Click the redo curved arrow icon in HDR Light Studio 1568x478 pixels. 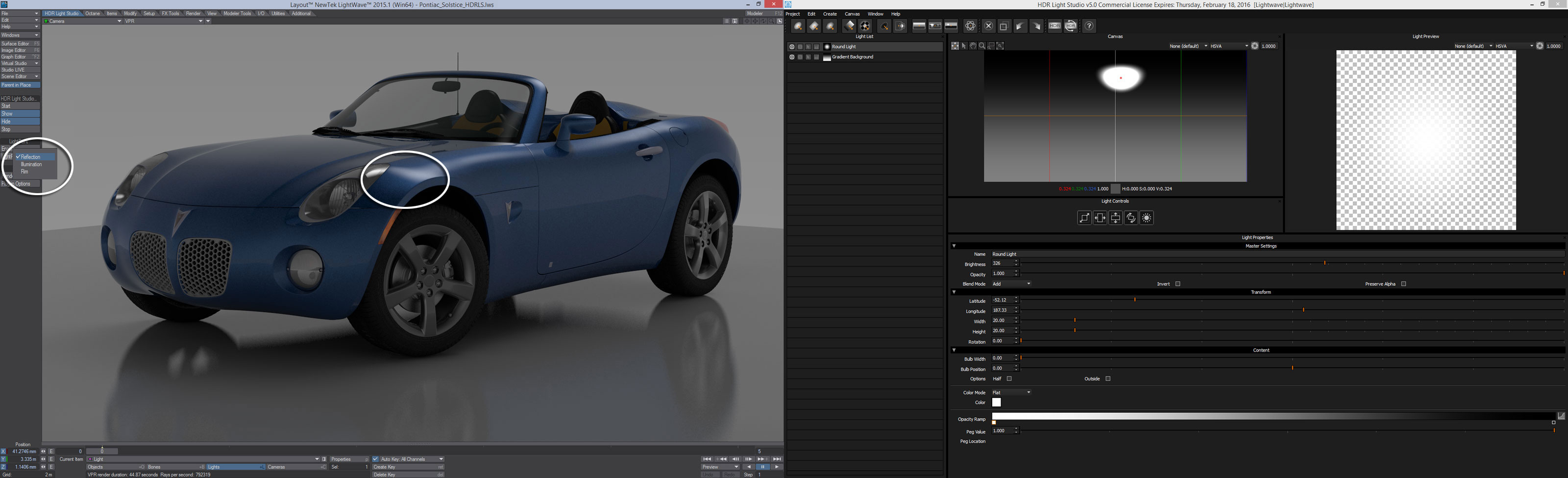pos(1037,25)
